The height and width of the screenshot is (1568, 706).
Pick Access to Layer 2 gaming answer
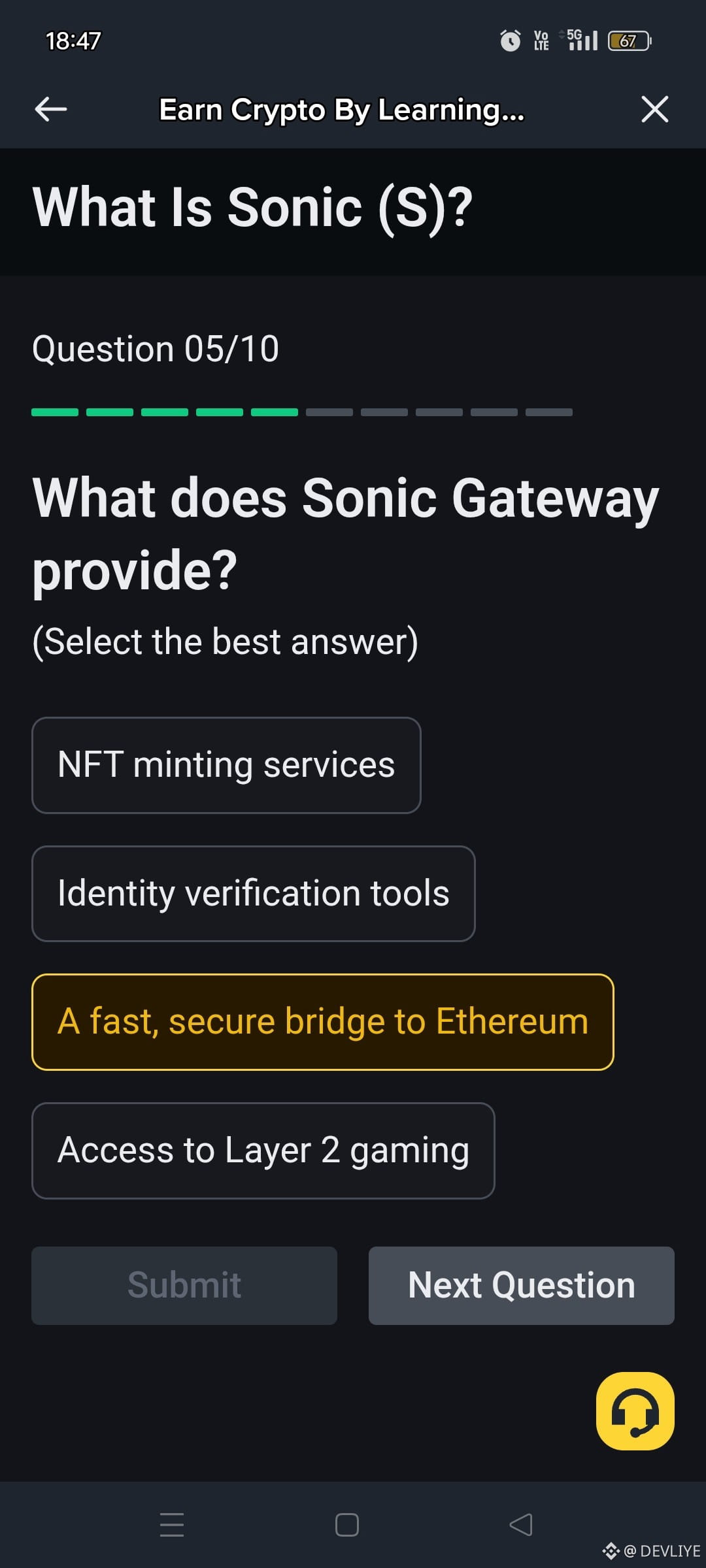pyautogui.click(x=263, y=1151)
